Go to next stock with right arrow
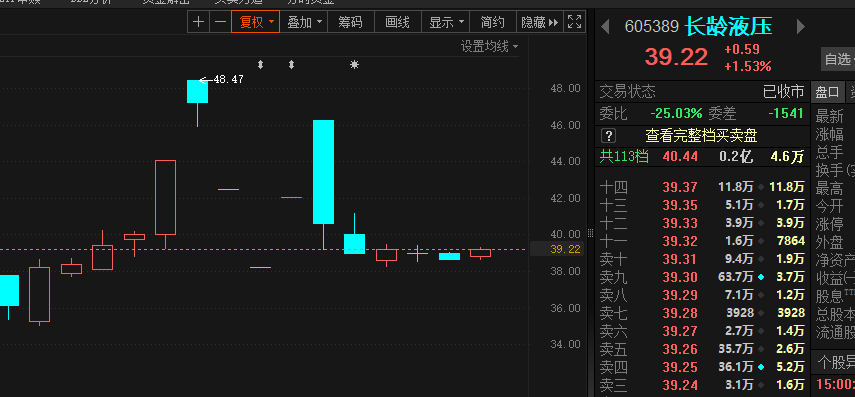 [x=800, y=26]
